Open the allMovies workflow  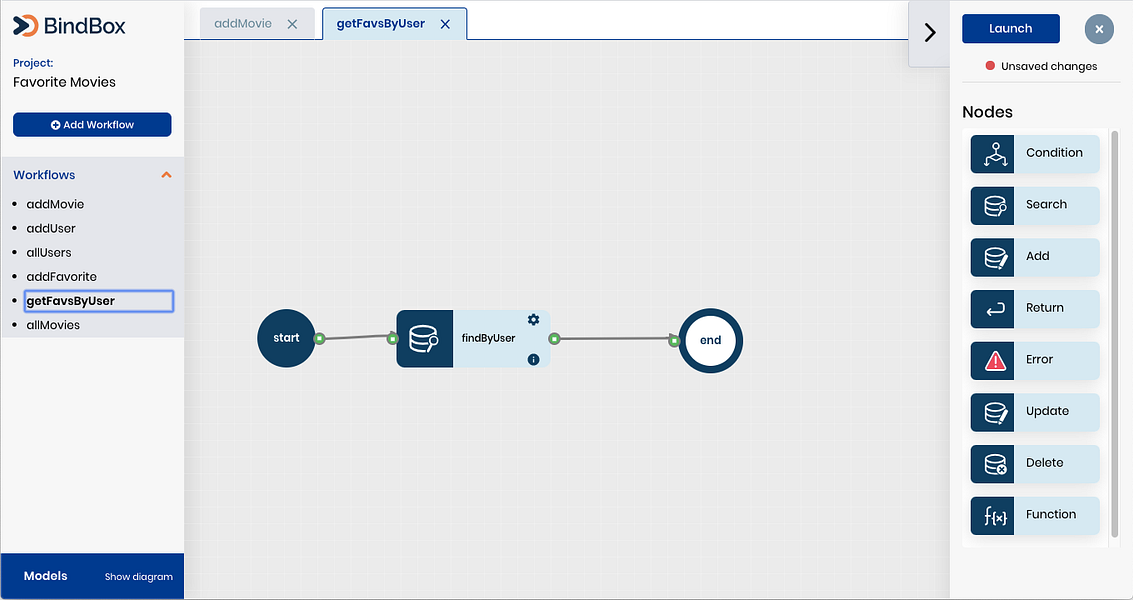tap(53, 325)
